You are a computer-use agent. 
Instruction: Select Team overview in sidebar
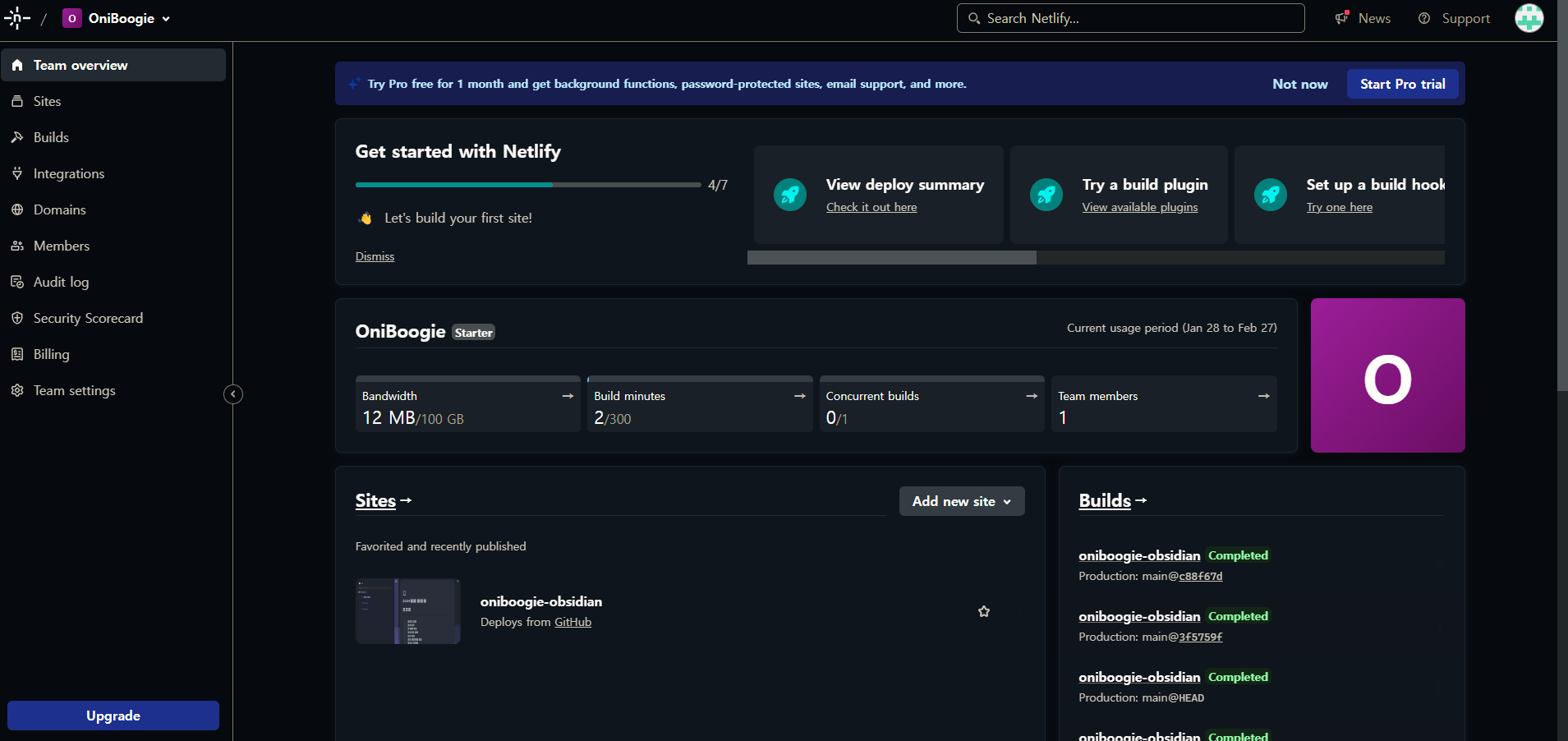[113, 65]
